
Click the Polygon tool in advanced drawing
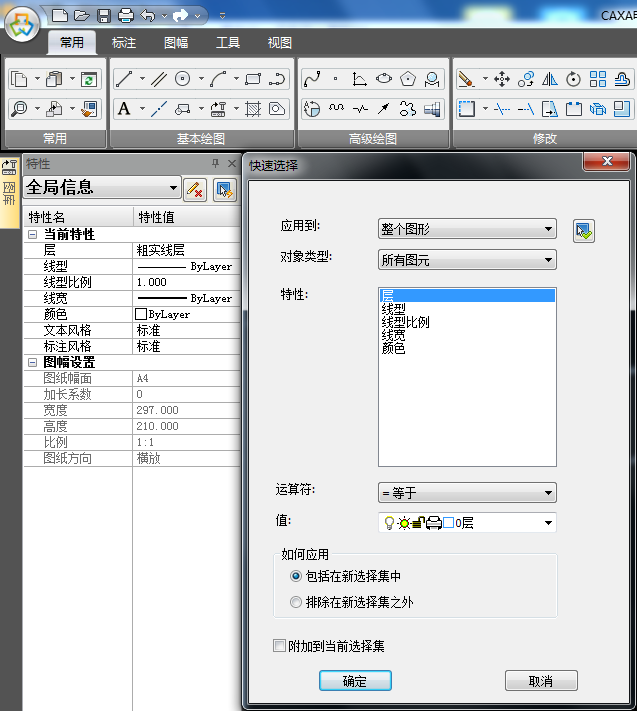(x=408, y=79)
